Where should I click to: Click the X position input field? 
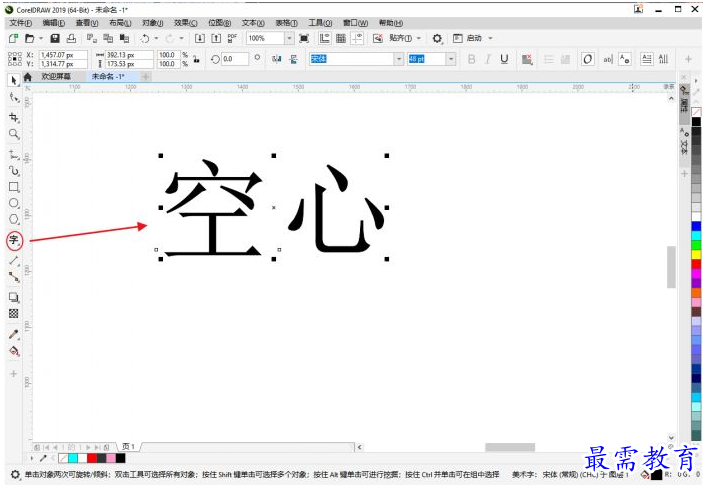click(x=63, y=54)
